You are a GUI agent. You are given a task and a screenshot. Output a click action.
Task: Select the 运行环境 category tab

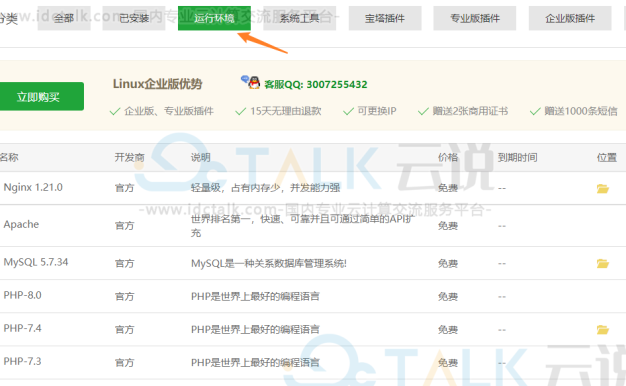[214, 18]
